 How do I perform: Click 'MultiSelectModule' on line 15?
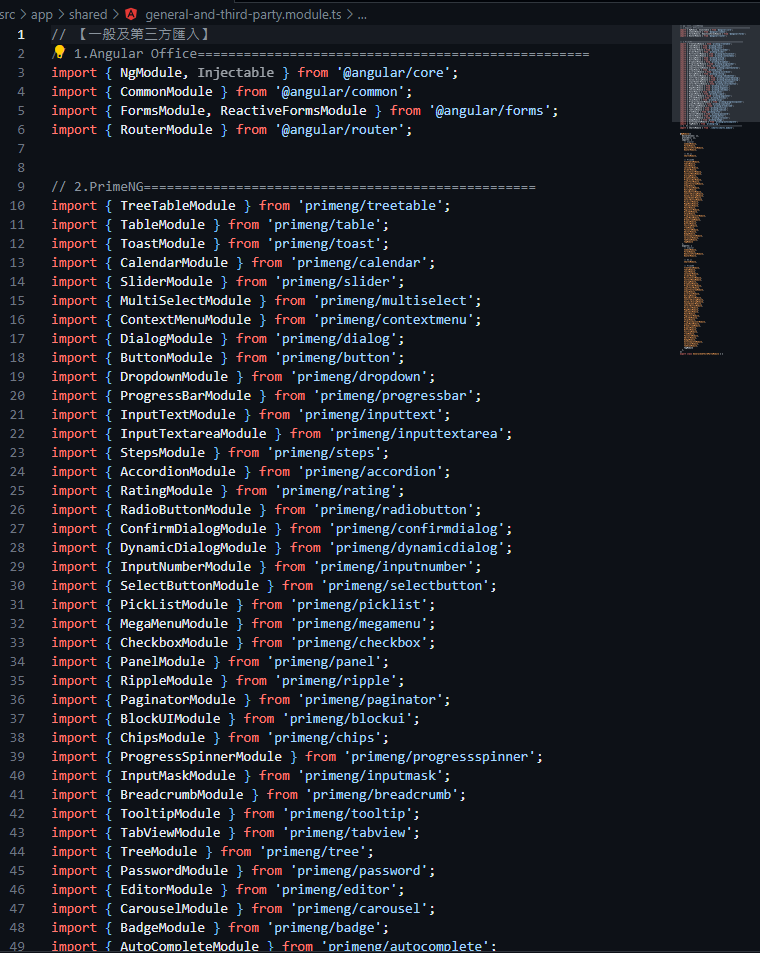coord(185,301)
